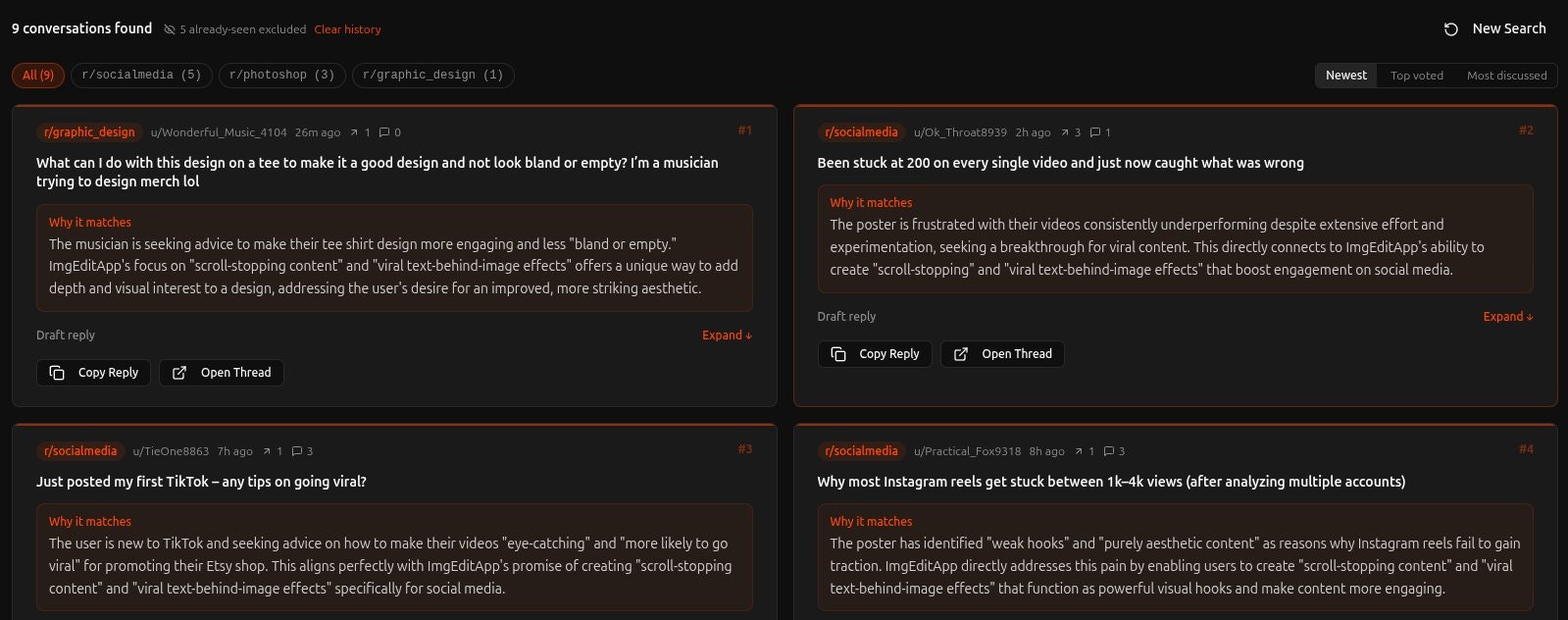The height and width of the screenshot is (620, 1568).
Task: Click upvote arrow icon on Practical_Fox9318 post
Action: click(x=1079, y=451)
